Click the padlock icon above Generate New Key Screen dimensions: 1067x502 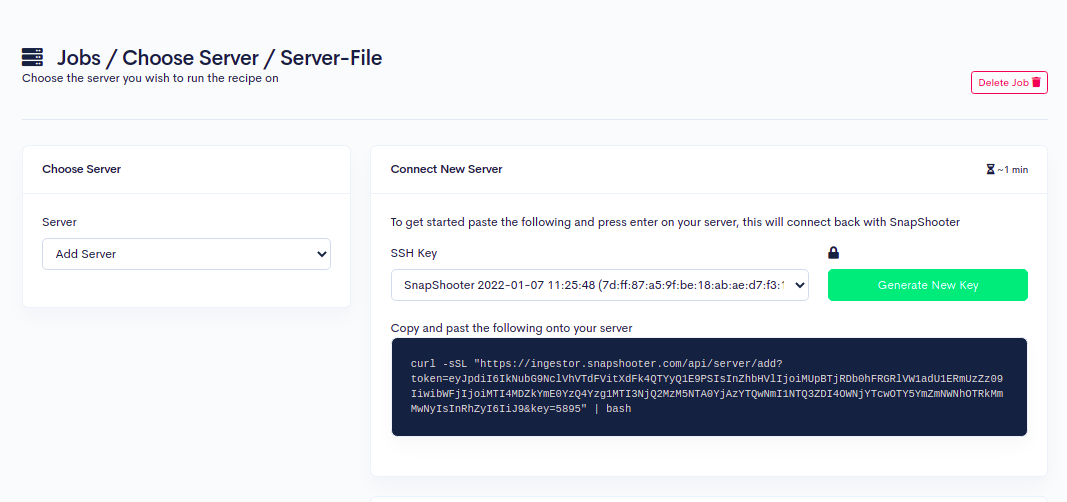pos(834,253)
